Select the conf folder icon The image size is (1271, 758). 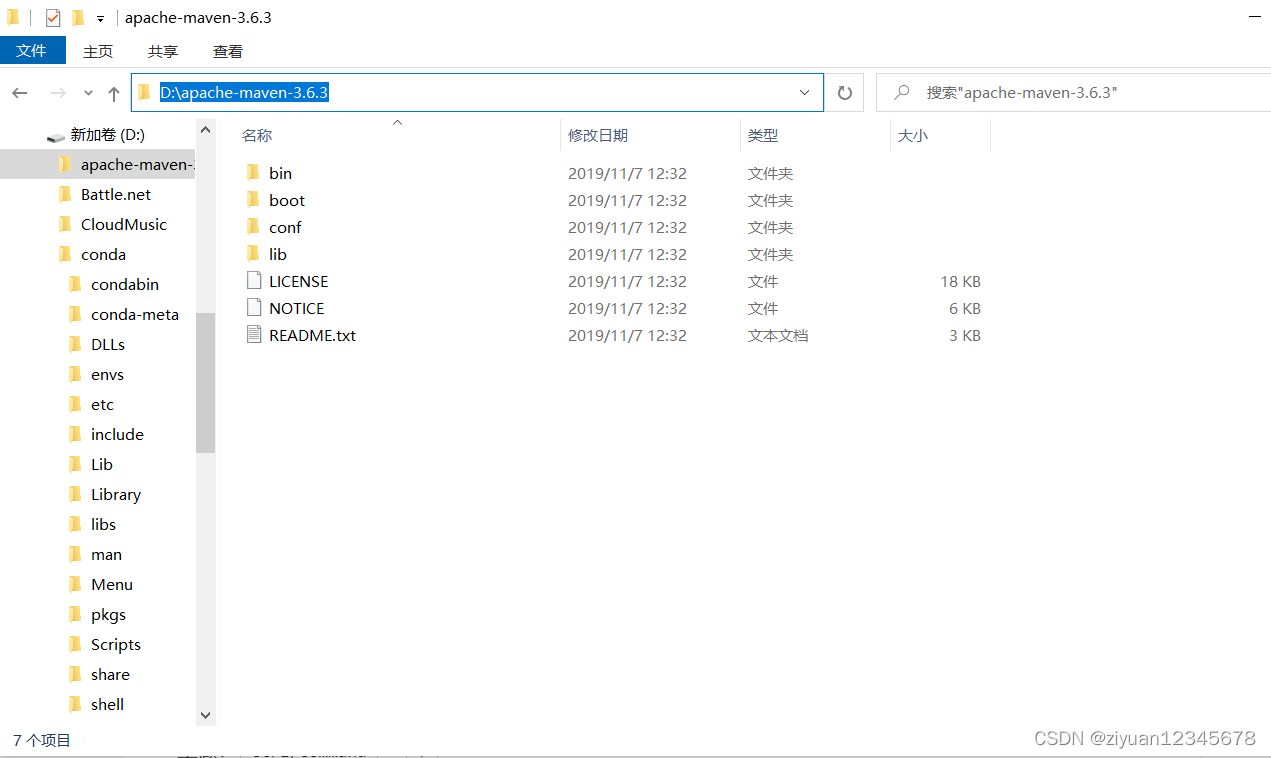(x=253, y=227)
